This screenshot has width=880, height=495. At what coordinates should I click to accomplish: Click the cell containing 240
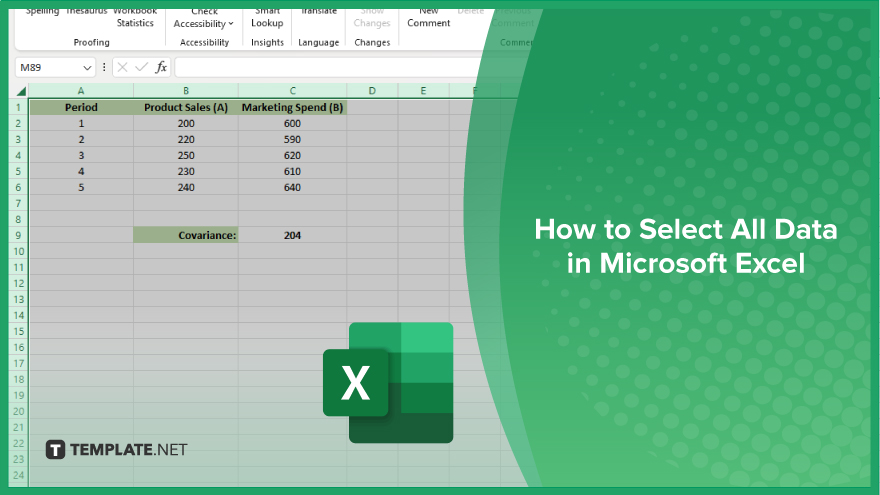pyautogui.click(x=186, y=187)
